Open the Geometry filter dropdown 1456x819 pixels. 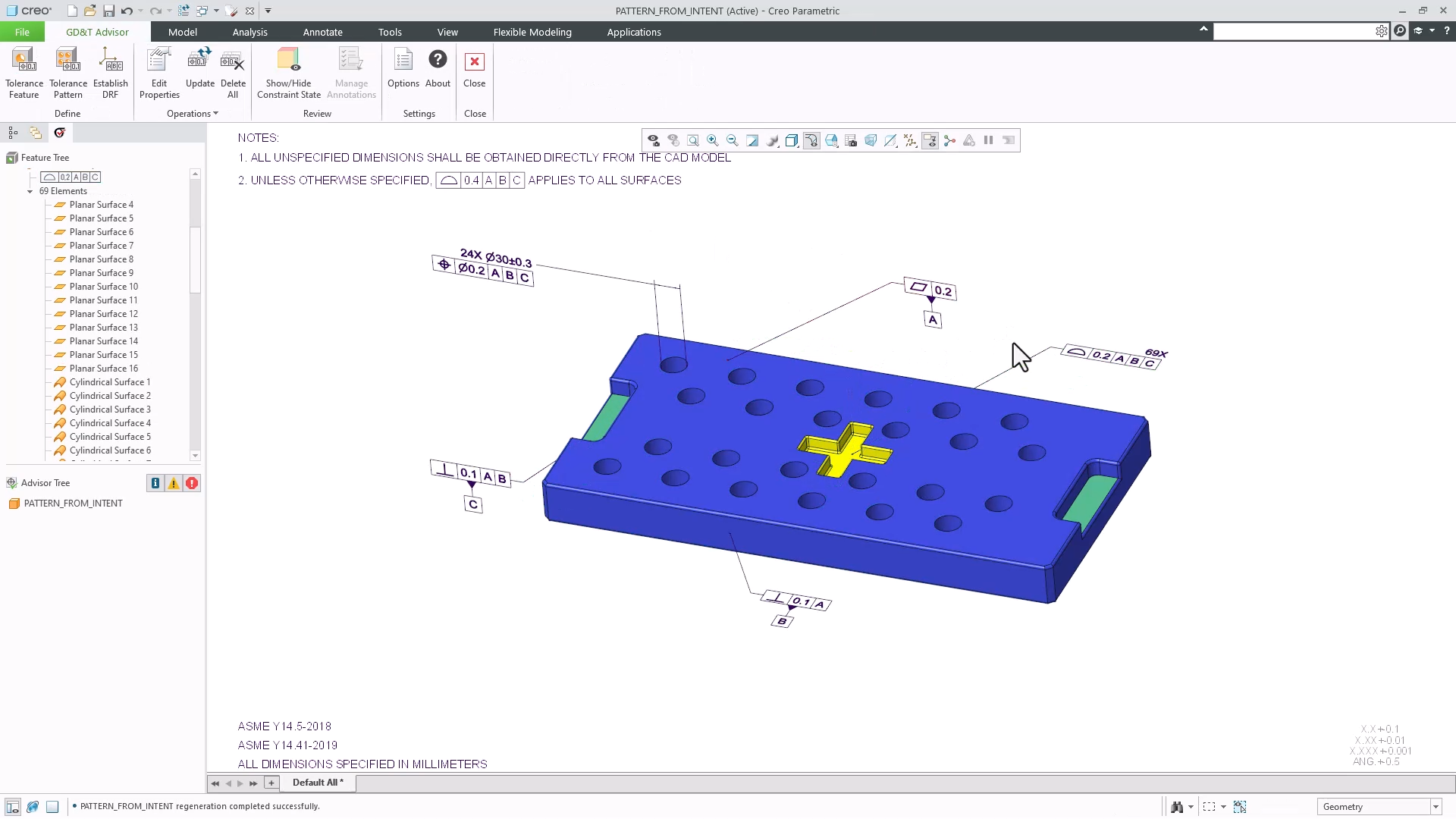click(x=1436, y=806)
